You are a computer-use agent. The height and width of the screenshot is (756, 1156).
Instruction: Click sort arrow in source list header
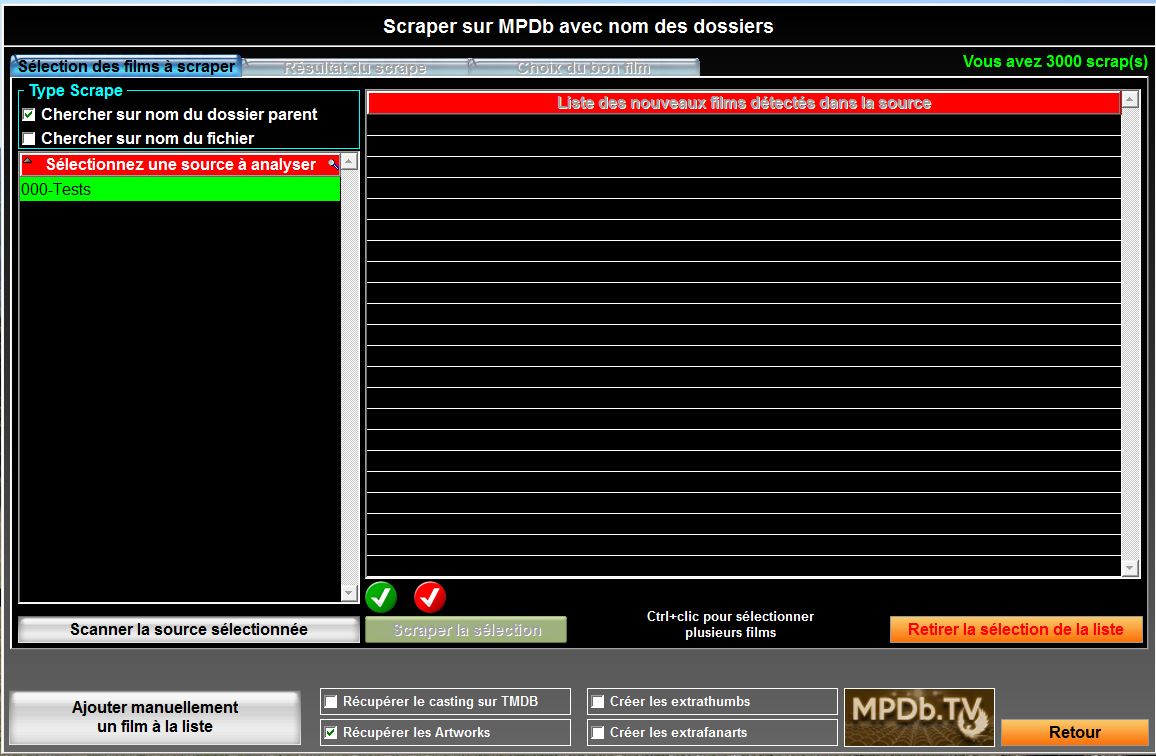pos(27,160)
